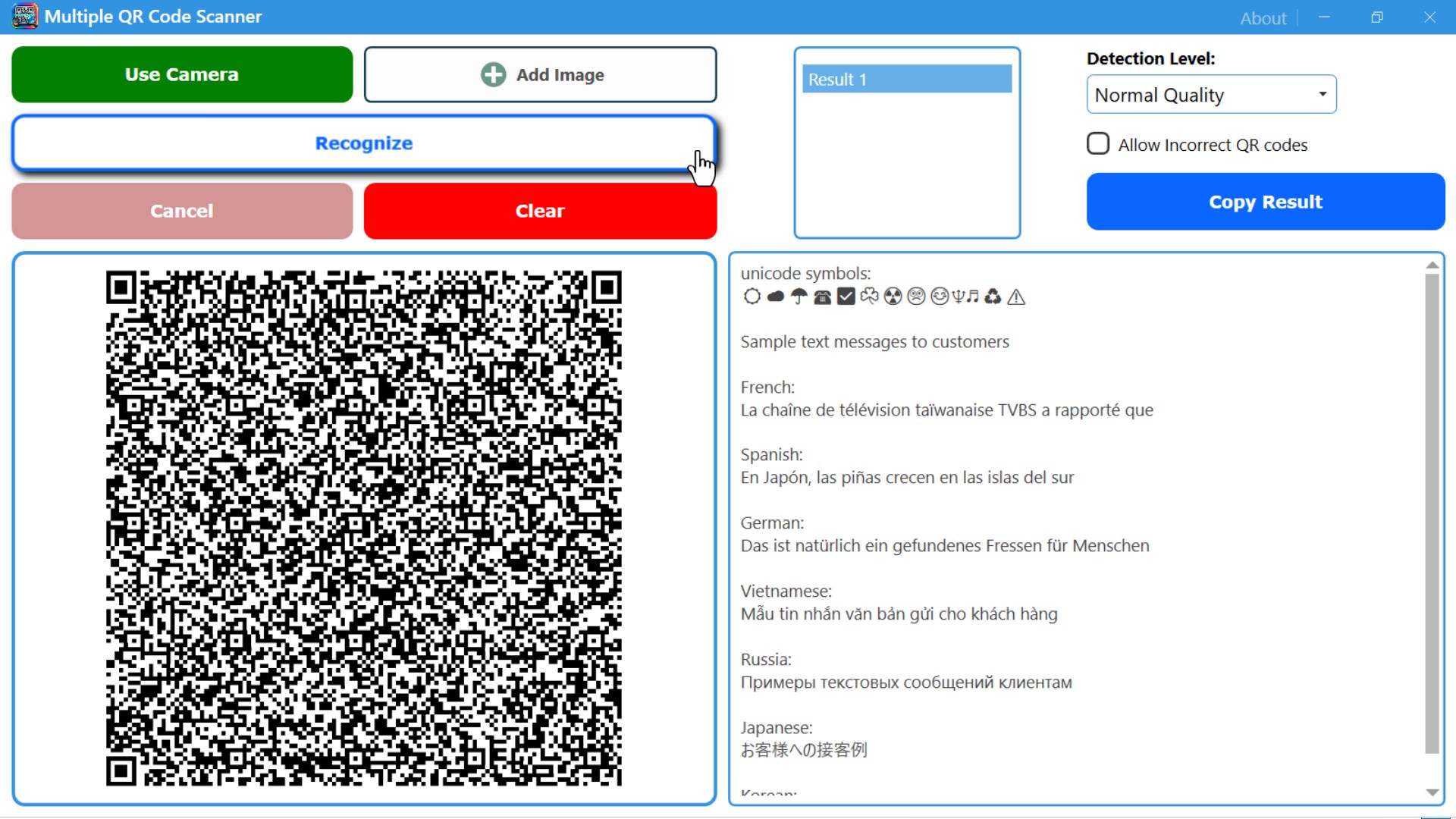Click the red Clear button
The width and height of the screenshot is (1456, 819).
540,211
